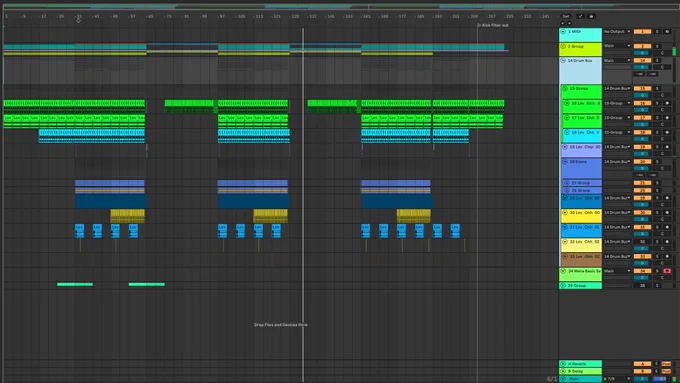Solo the 1 MIDI track
This screenshot has height=383, width=680.
click(657, 32)
